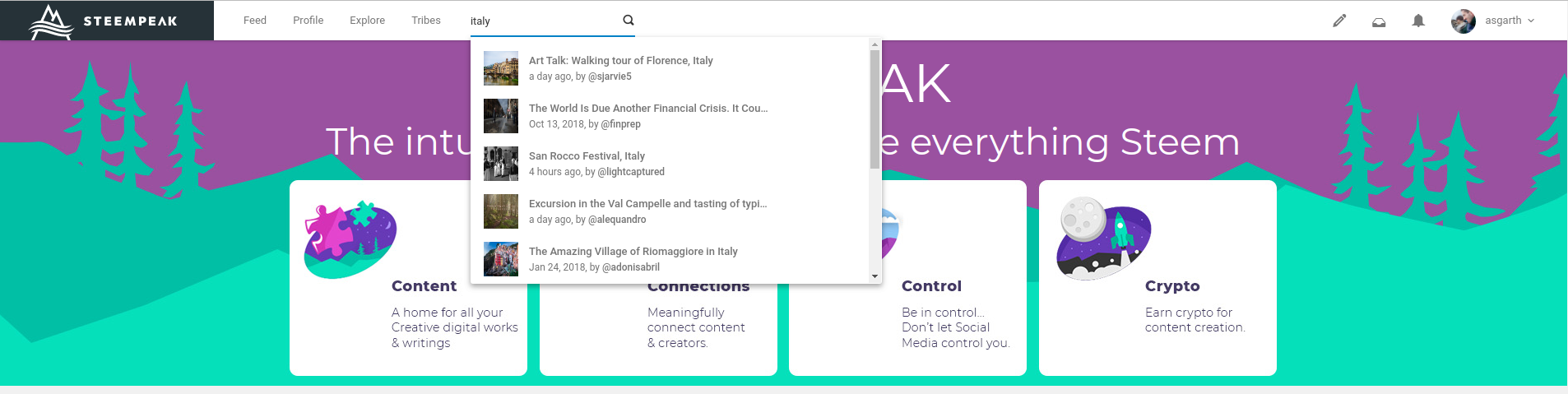Go to the Profile page
Image resolution: width=1568 pixels, height=394 pixels.
pyautogui.click(x=308, y=21)
